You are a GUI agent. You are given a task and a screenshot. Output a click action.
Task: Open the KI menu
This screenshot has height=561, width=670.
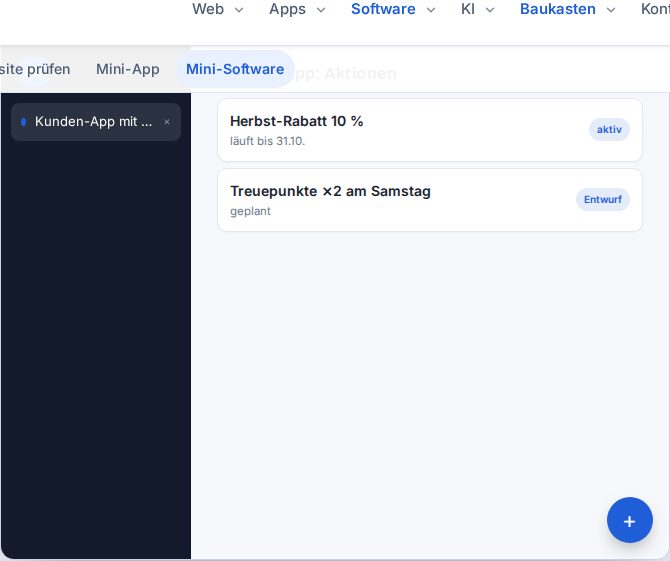click(468, 9)
